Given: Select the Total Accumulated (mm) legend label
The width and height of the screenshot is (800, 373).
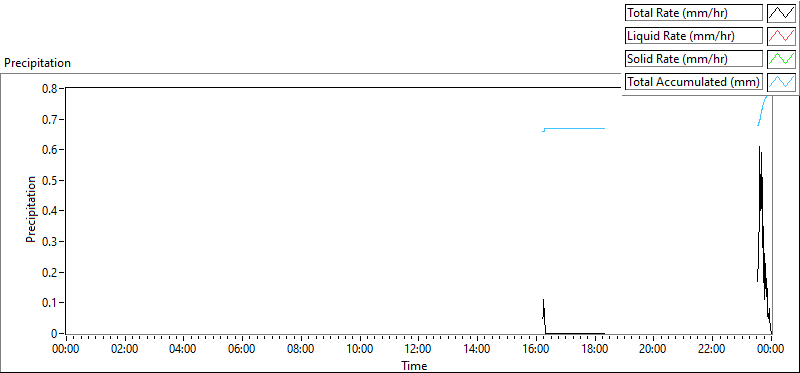Looking at the screenshot, I should tap(694, 82).
